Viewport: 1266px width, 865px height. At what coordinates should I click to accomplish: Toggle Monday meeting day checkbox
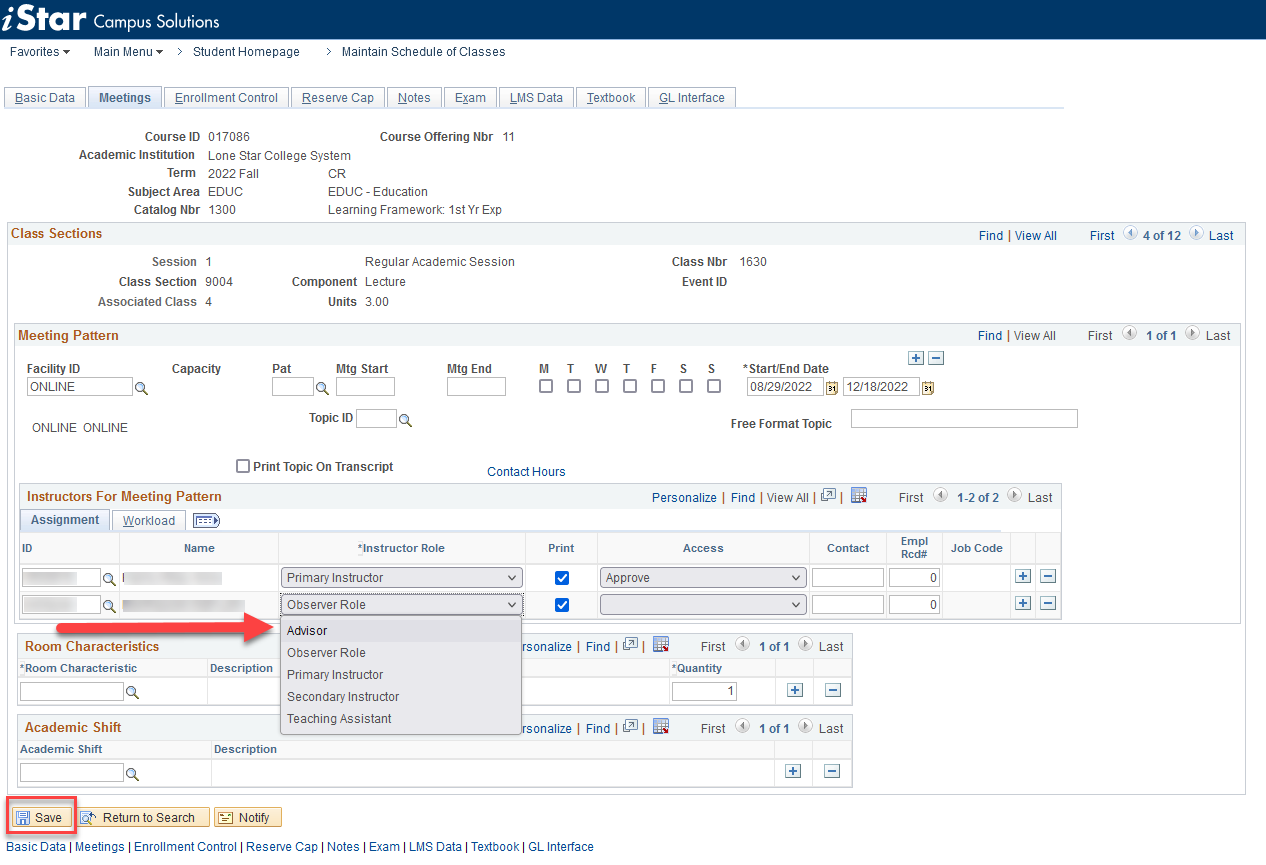click(x=545, y=386)
